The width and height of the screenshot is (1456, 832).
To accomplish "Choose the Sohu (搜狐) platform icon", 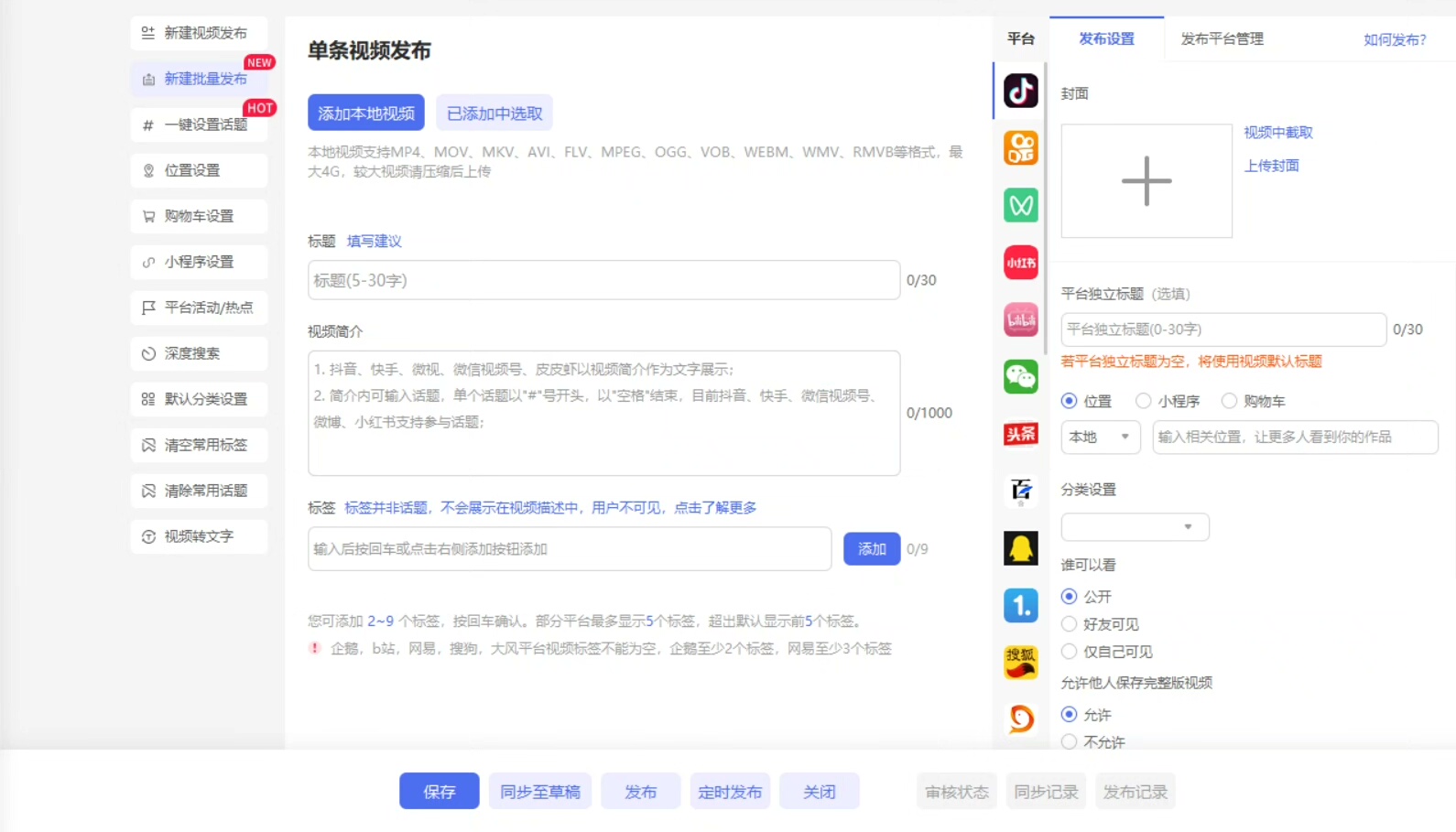I will [x=1020, y=661].
